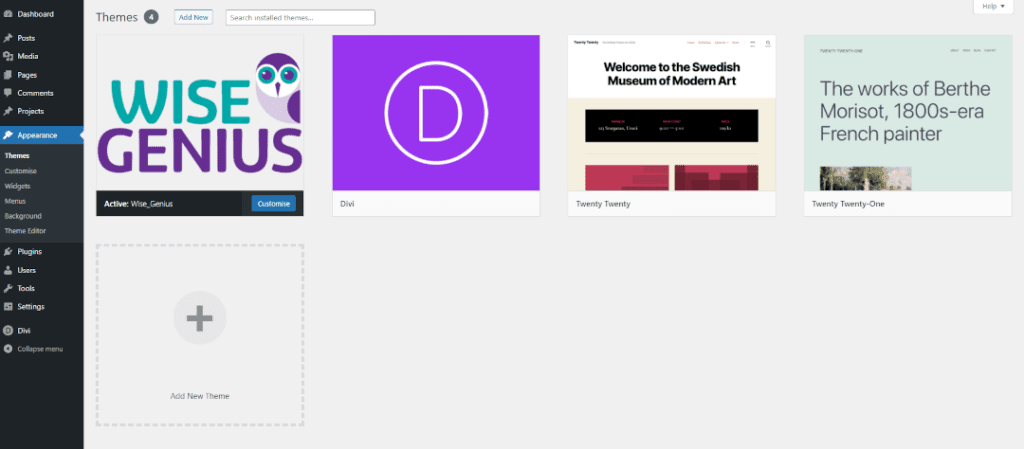Select the Themes submenu link

tap(17, 156)
